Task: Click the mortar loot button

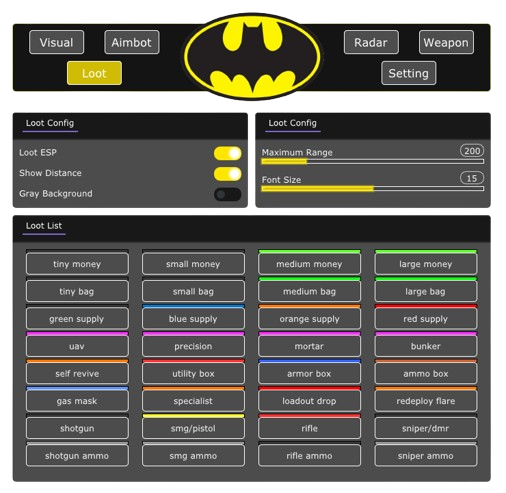Action: click(x=309, y=346)
